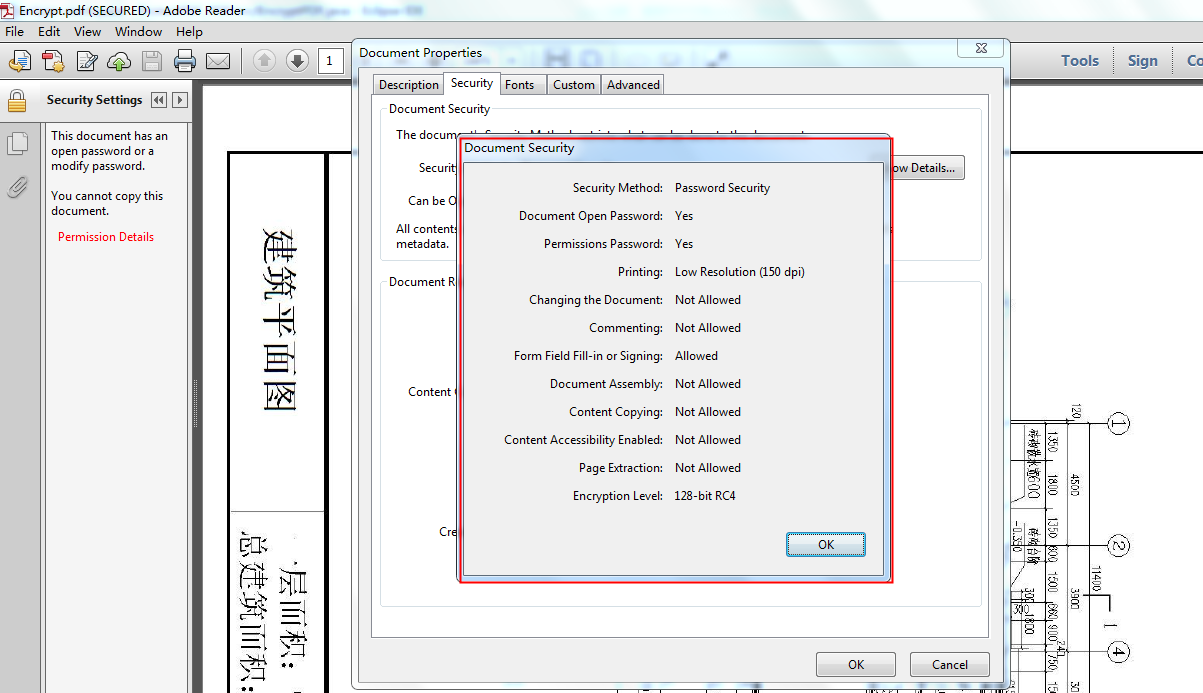Open the Sign pane
1203x693 pixels.
click(1143, 61)
